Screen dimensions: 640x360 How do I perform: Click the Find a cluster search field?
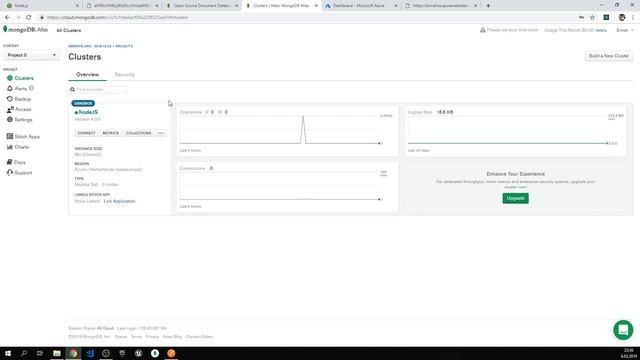pyautogui.click(x=98, y=89)
